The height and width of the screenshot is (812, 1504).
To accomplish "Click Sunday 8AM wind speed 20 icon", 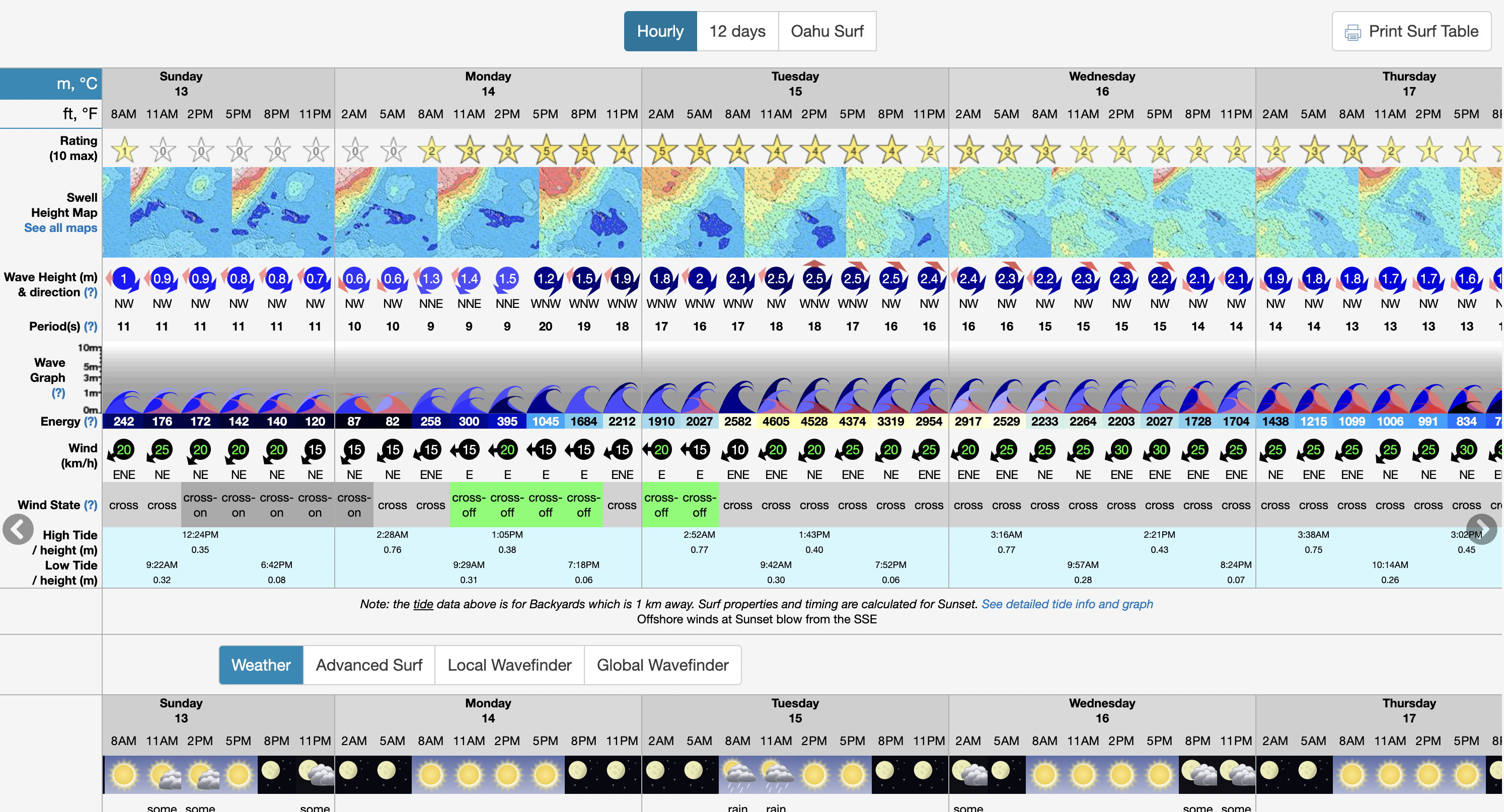I will [x=124, y=450].
